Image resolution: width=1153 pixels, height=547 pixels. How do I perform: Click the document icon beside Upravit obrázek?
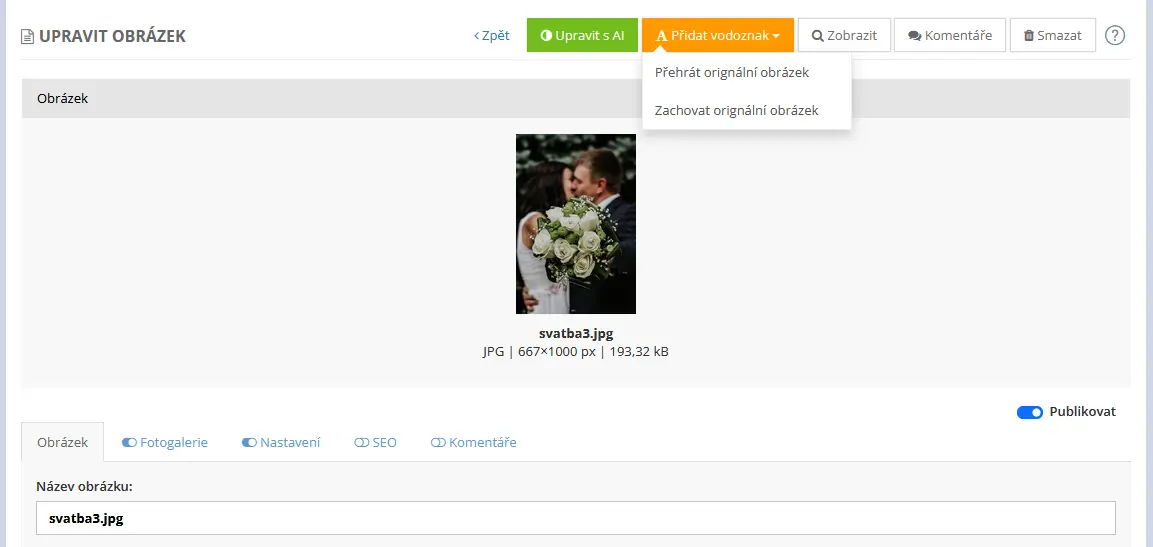click(27, 36)
